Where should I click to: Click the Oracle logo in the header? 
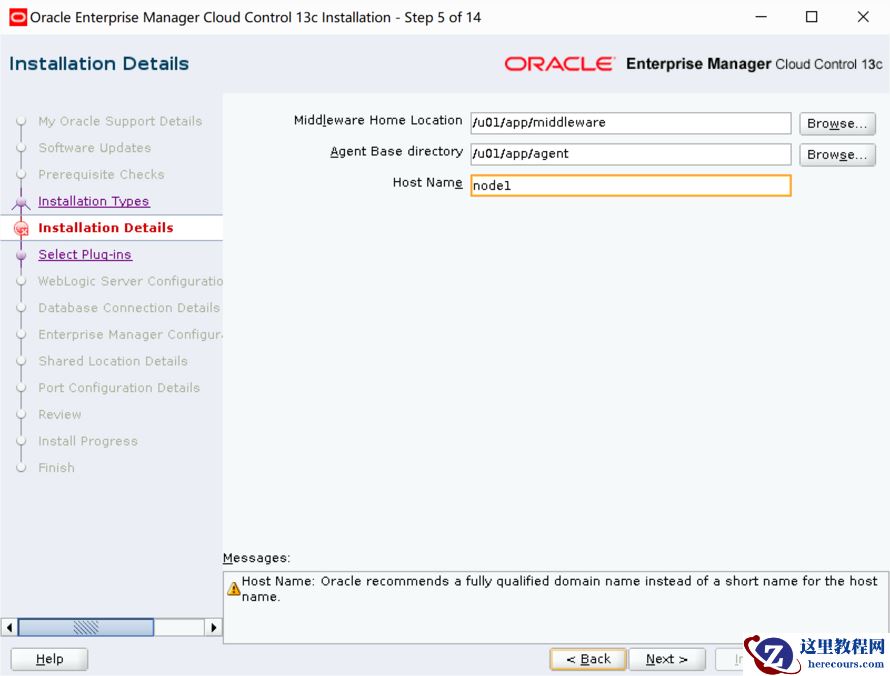pos(559,64)
